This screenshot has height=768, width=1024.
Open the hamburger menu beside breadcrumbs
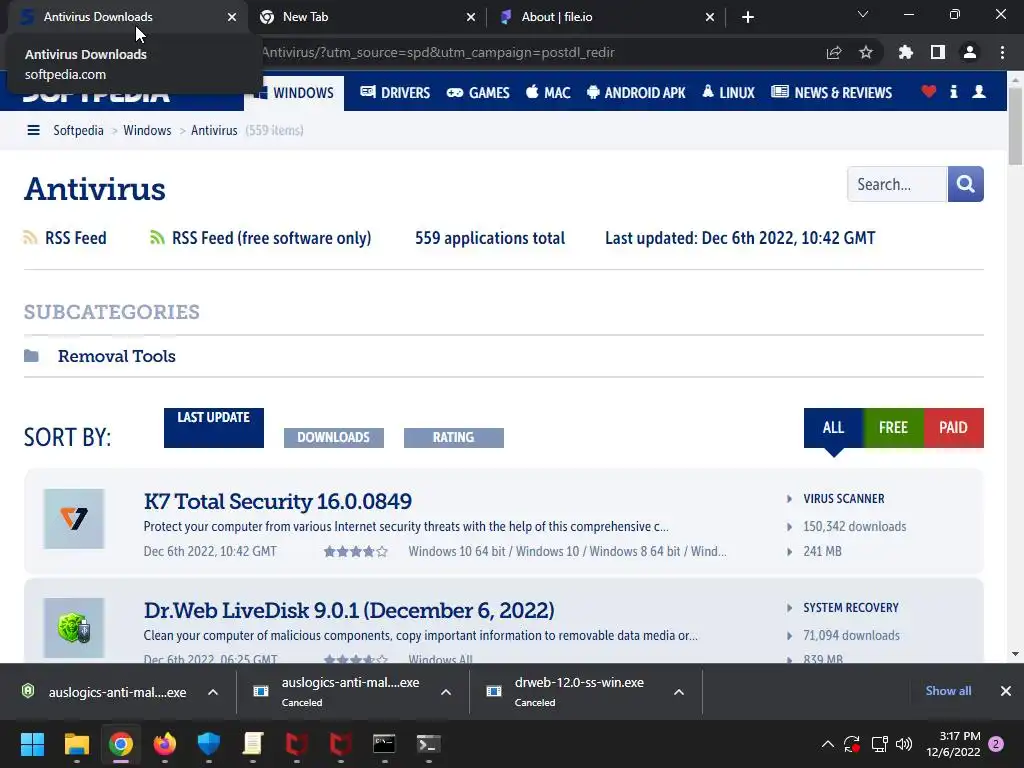(33, 131)
